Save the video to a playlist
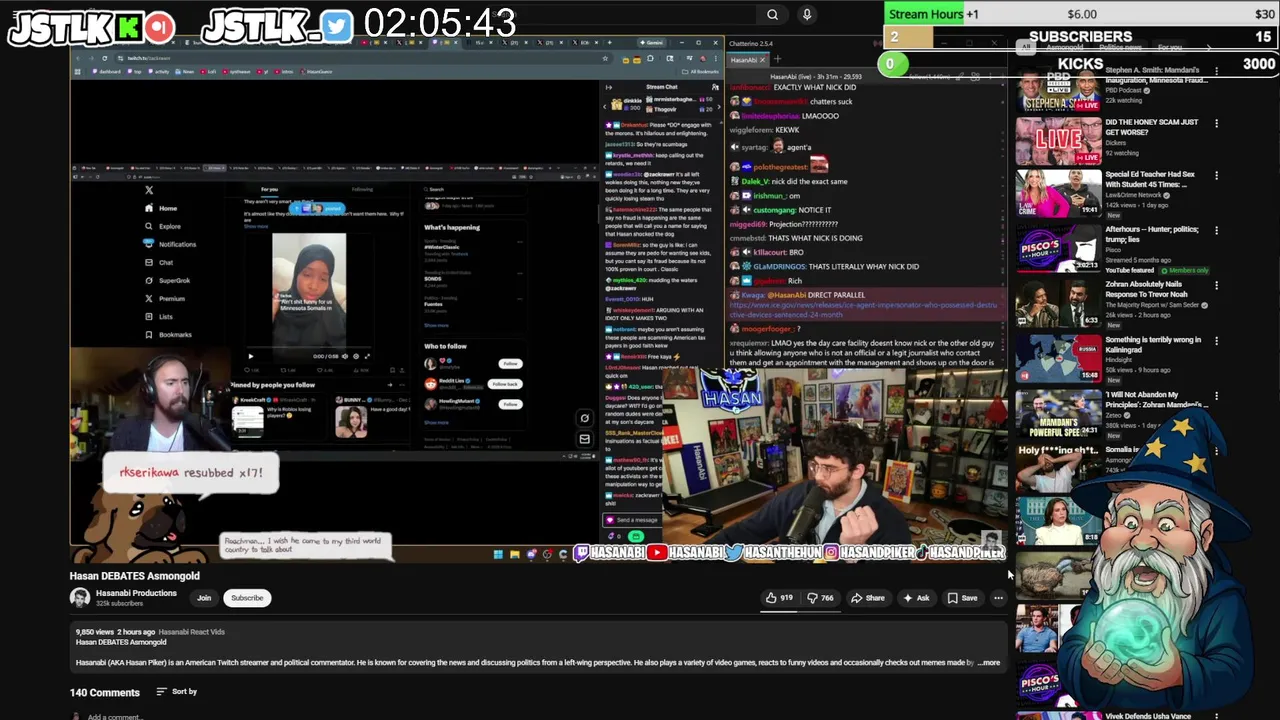 tap(962, 598)
